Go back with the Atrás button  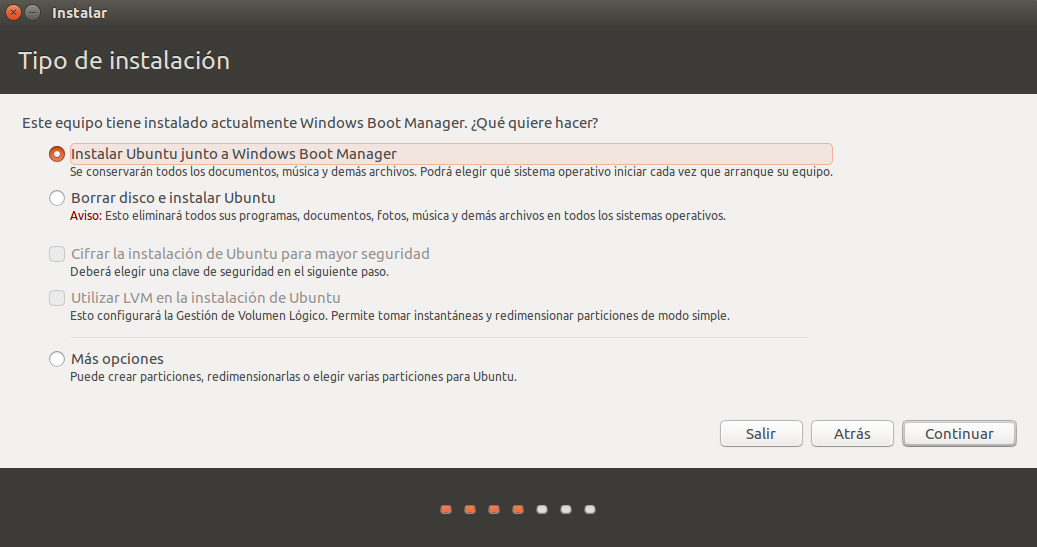pos(851,434)
